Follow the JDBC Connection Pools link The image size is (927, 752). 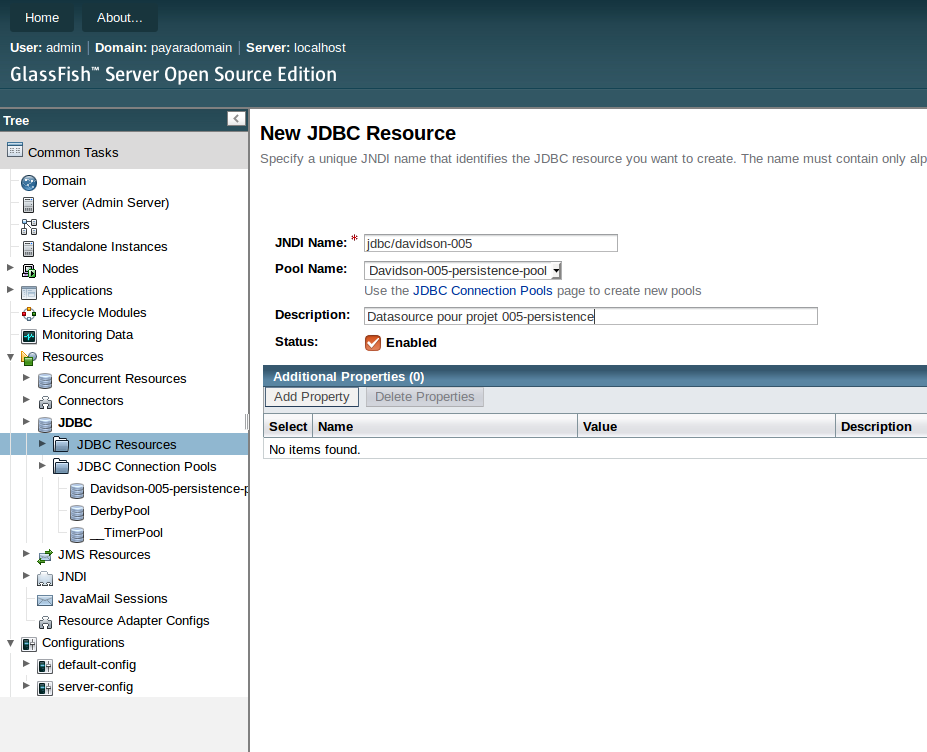[x=482, y=291]
